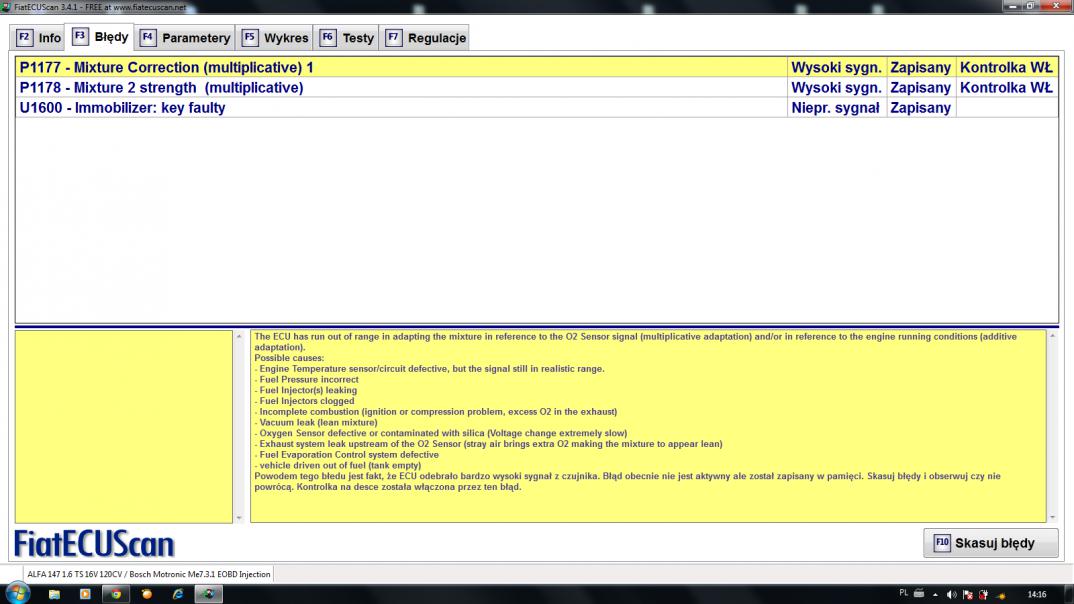Viewport: 1074px width, 604px height.
Task: Click the F7 key icon
Action: point(393,38)
